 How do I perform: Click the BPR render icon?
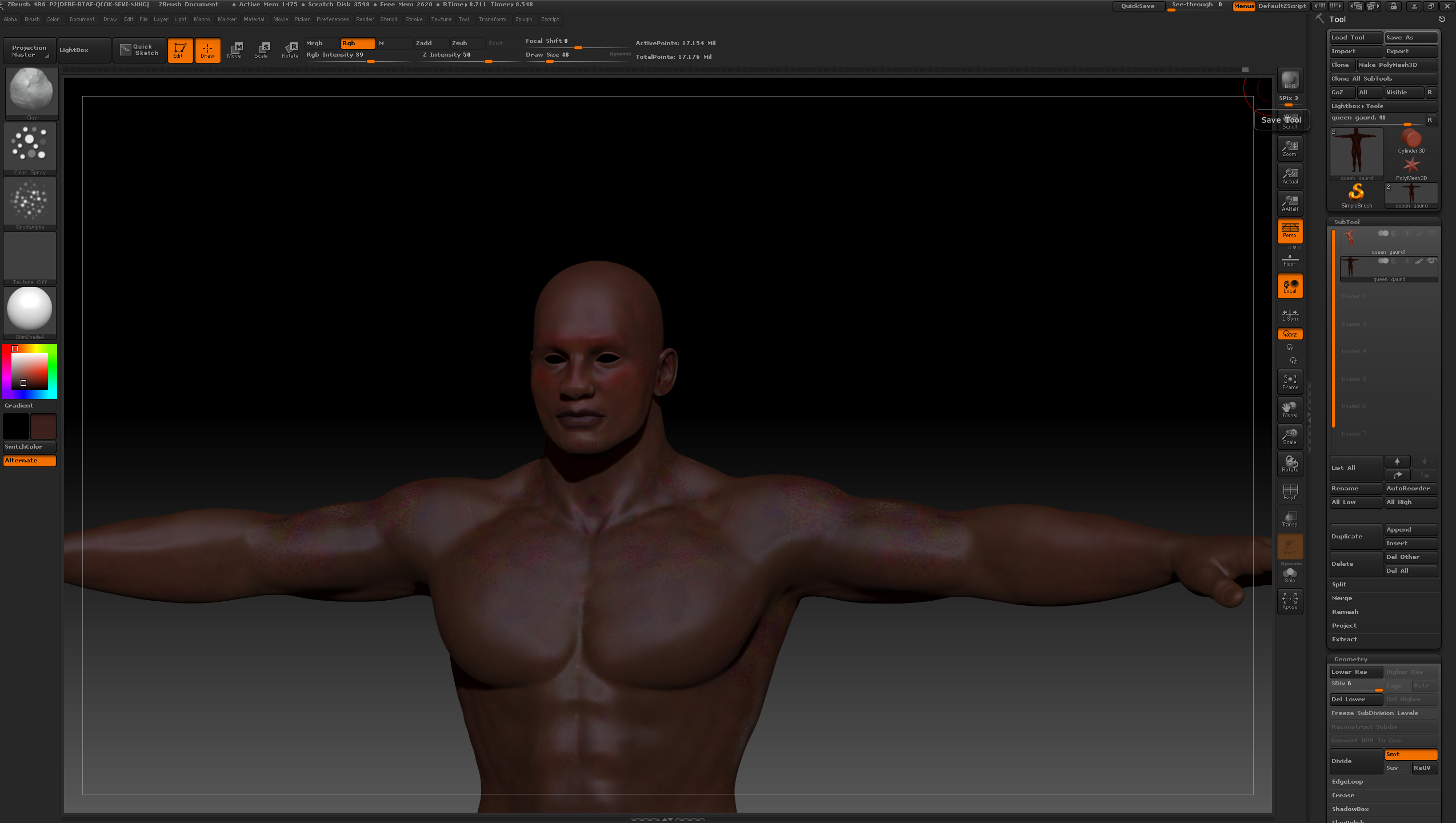[x=1290, y=80]
